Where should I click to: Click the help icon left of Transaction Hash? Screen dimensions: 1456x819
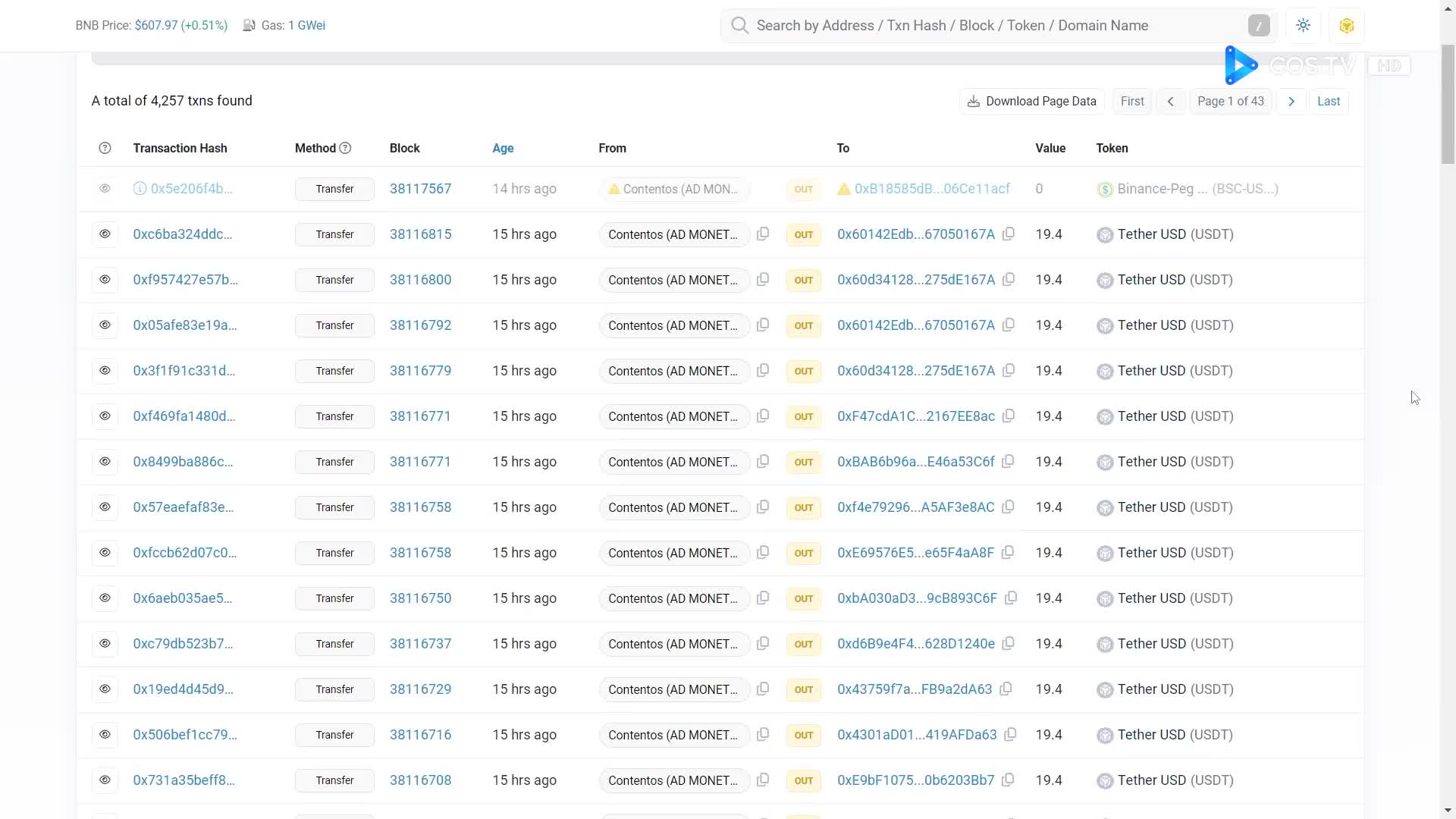pos(105,149)
